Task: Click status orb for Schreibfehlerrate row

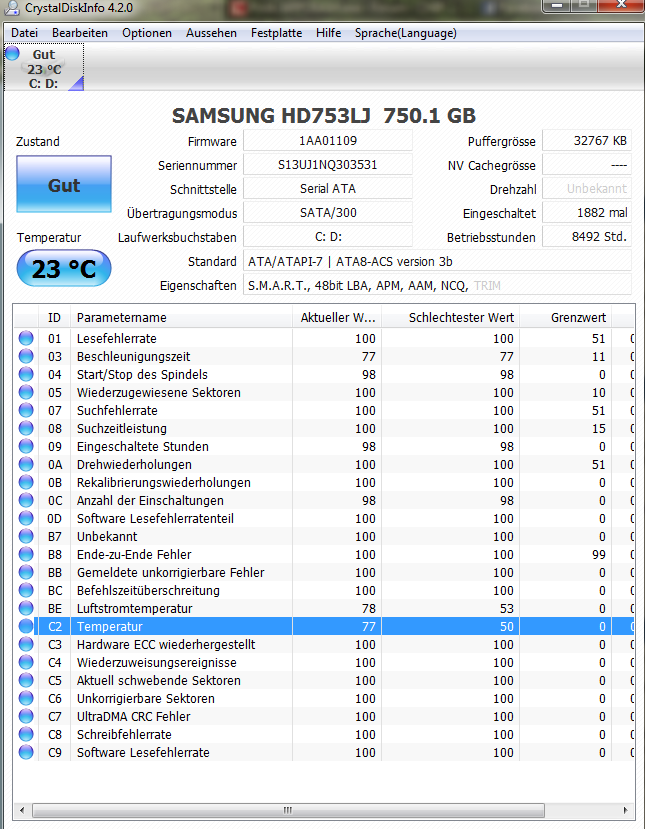Action: [x=26, y=734]
